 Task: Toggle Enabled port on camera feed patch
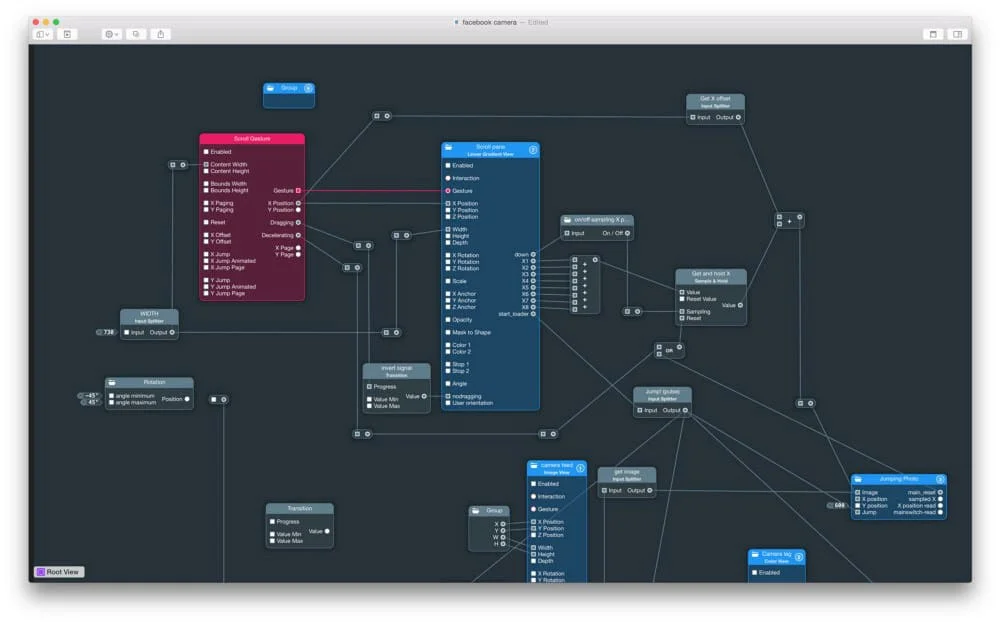[x=534, y=484]
